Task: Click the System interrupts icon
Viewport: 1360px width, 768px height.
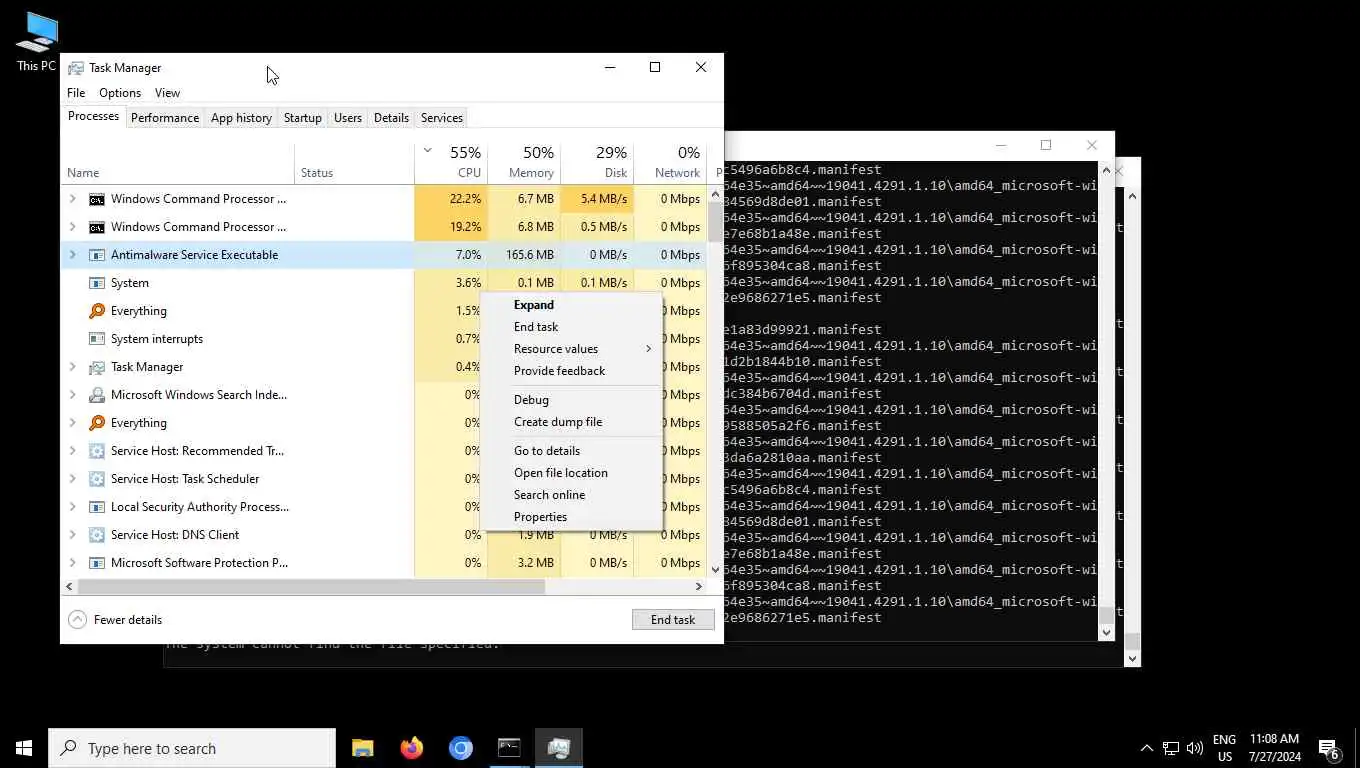Action: point(97,339)
